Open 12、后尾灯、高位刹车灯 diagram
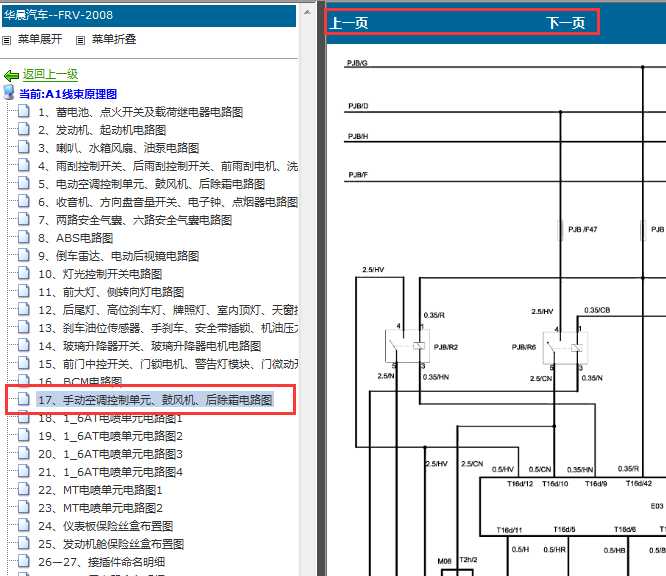666x576 pixels. [x=168, y=310]
